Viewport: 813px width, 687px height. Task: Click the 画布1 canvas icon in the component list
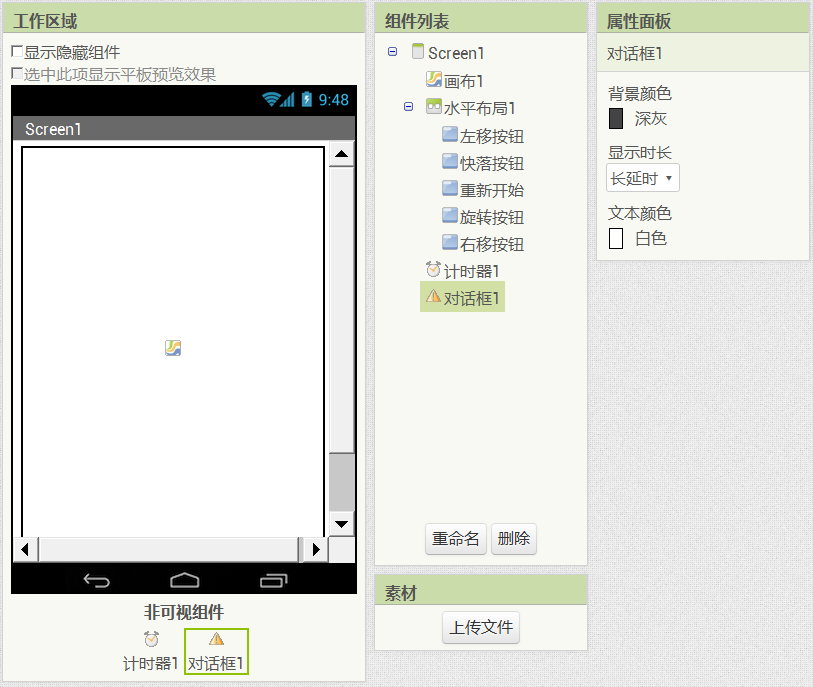(x=434, y=81)
